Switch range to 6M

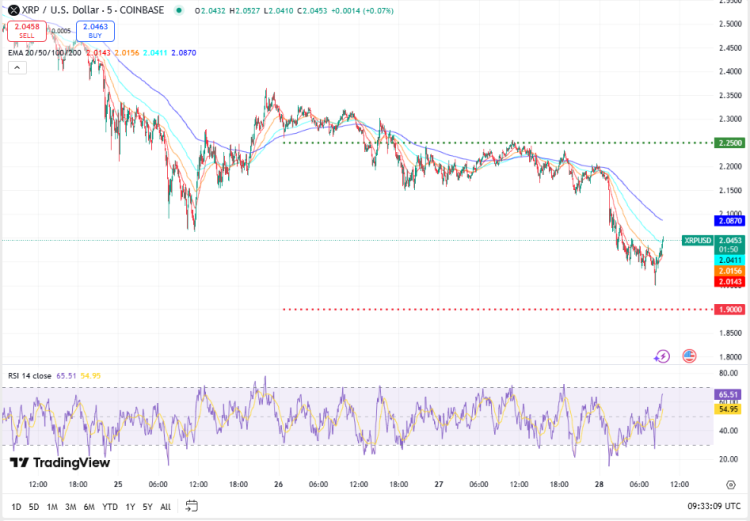(x=89, y=507)
